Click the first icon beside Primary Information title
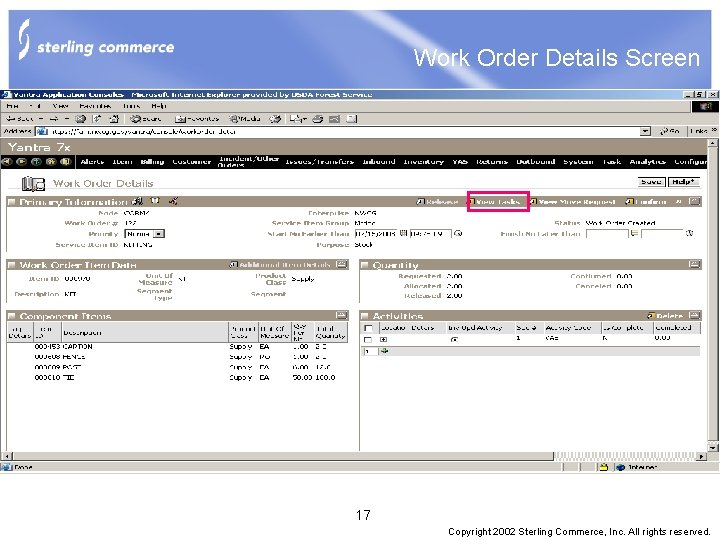This screenshot has height=540, width=720. (137, 201)
